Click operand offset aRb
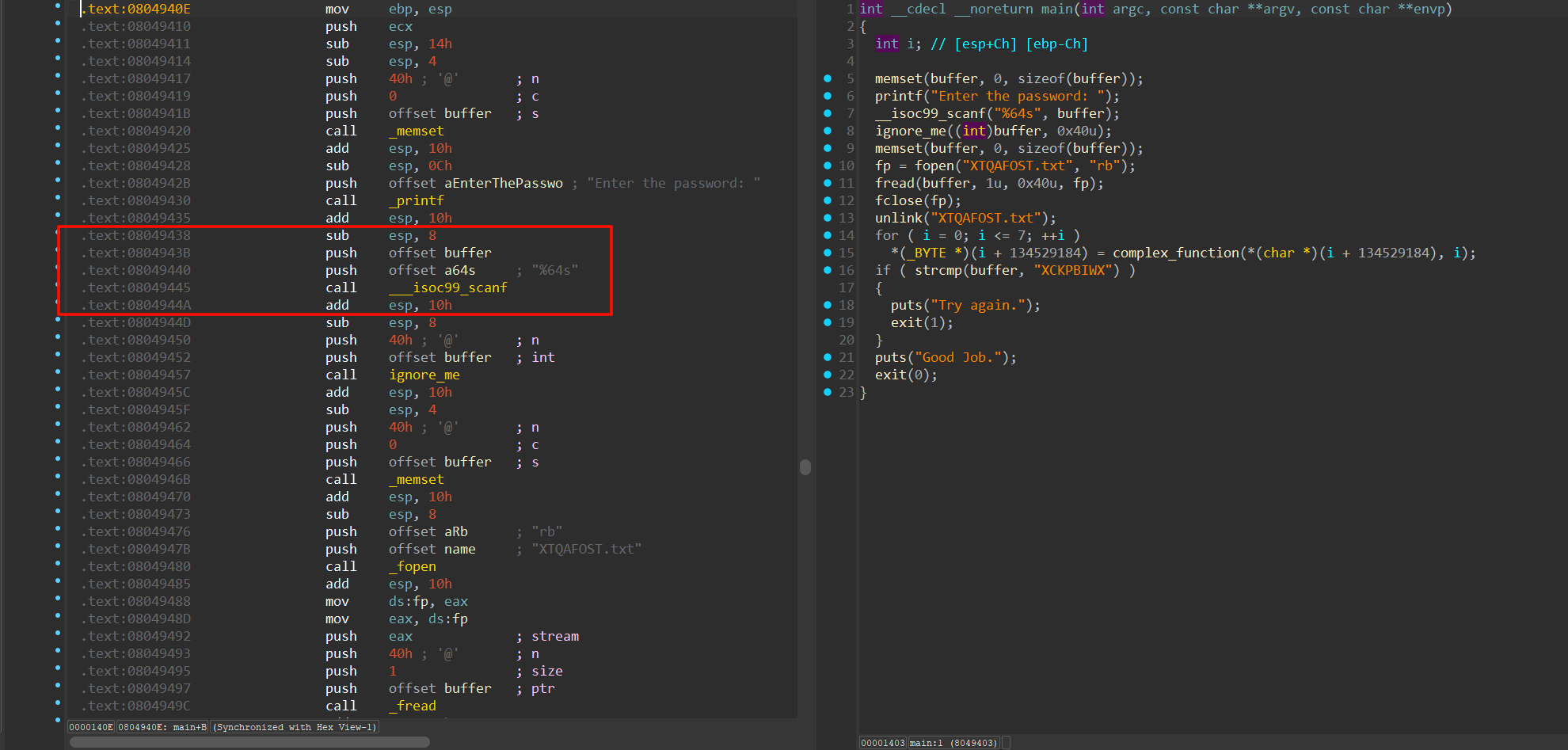Screen dimensions: 1568x750 tap(428, 531)
